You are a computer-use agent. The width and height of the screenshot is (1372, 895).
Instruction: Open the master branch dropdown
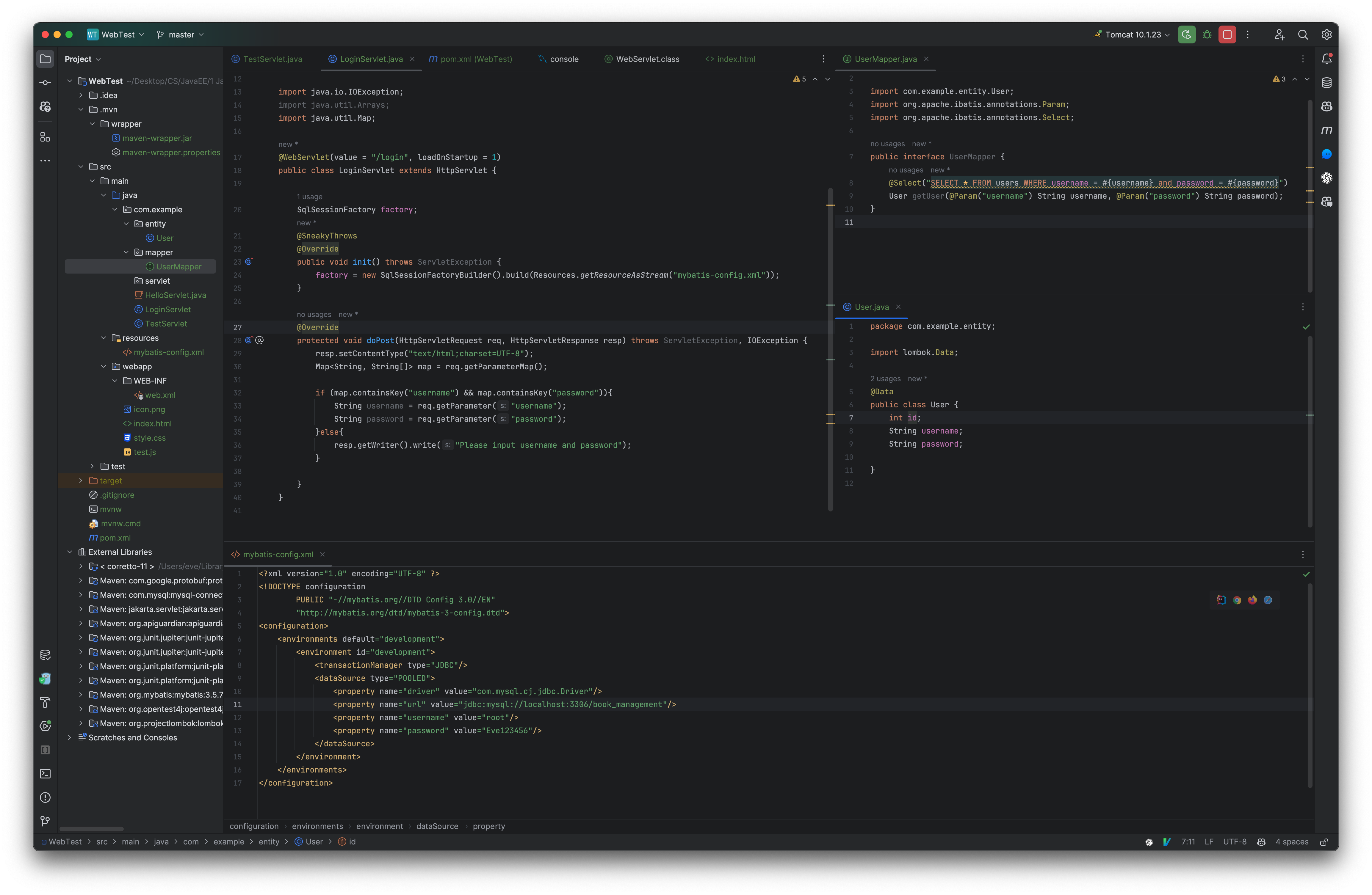coord(181,34)
